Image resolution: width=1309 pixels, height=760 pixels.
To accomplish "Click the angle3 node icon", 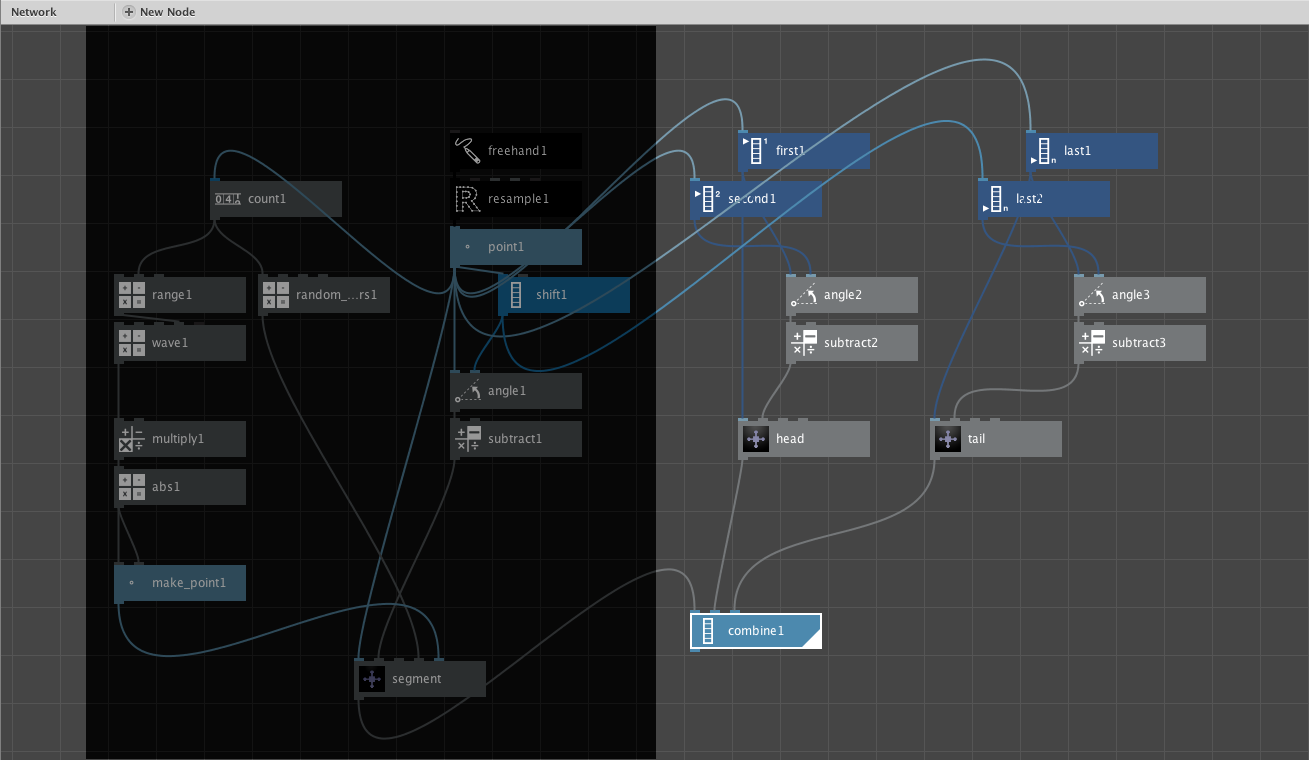I will [x=1092, y=295].
